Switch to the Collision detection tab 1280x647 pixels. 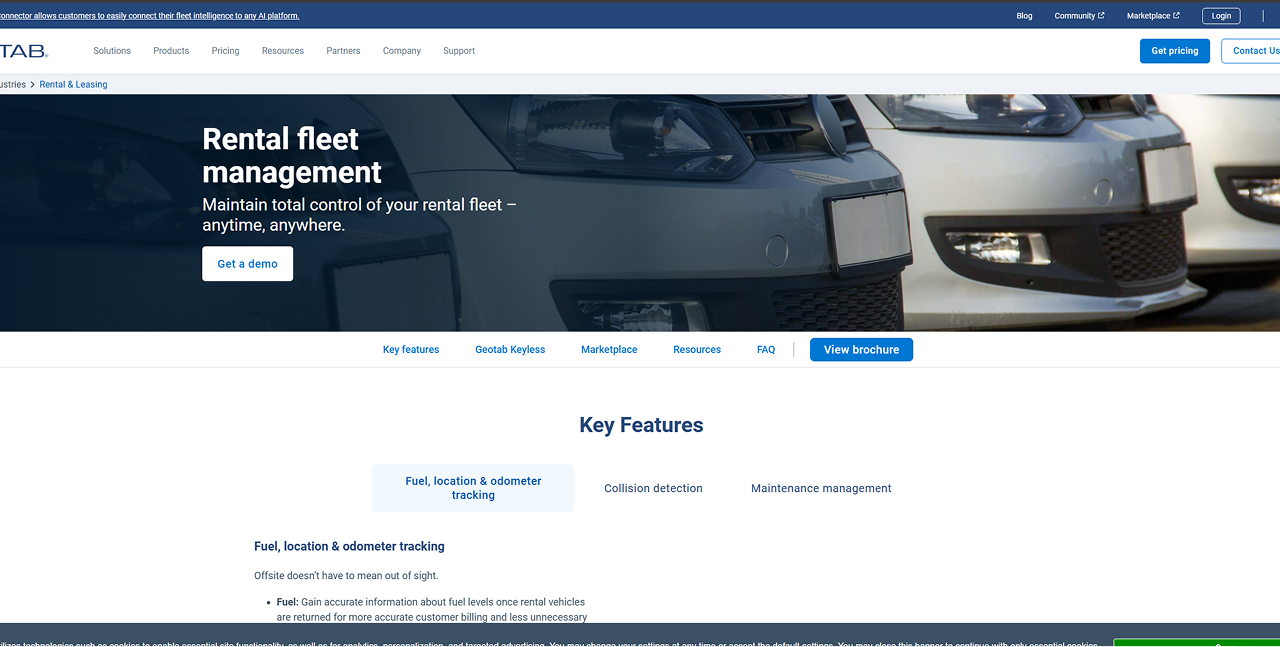point(653,489)
